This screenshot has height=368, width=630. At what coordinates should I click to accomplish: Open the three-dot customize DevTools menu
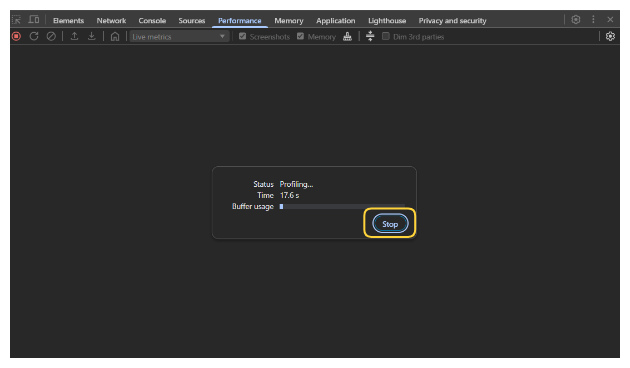coord(593,20)
